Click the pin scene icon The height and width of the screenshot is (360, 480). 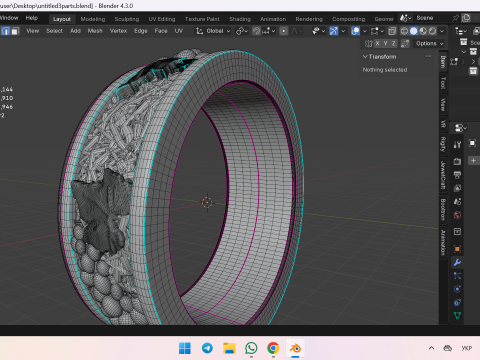coord(456,18)
